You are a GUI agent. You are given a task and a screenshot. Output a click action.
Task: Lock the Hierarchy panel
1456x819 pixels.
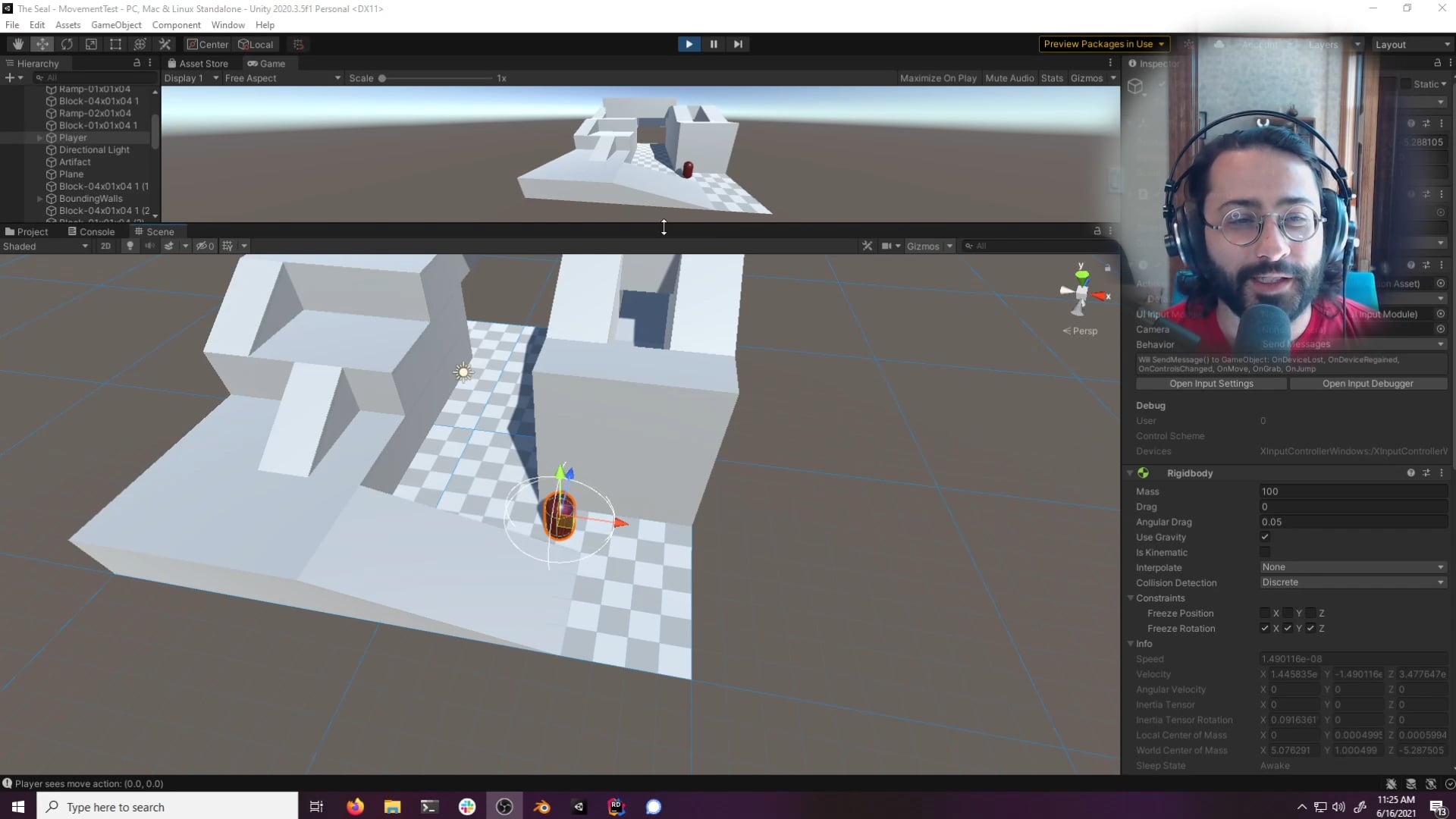[x=136, y=63]
